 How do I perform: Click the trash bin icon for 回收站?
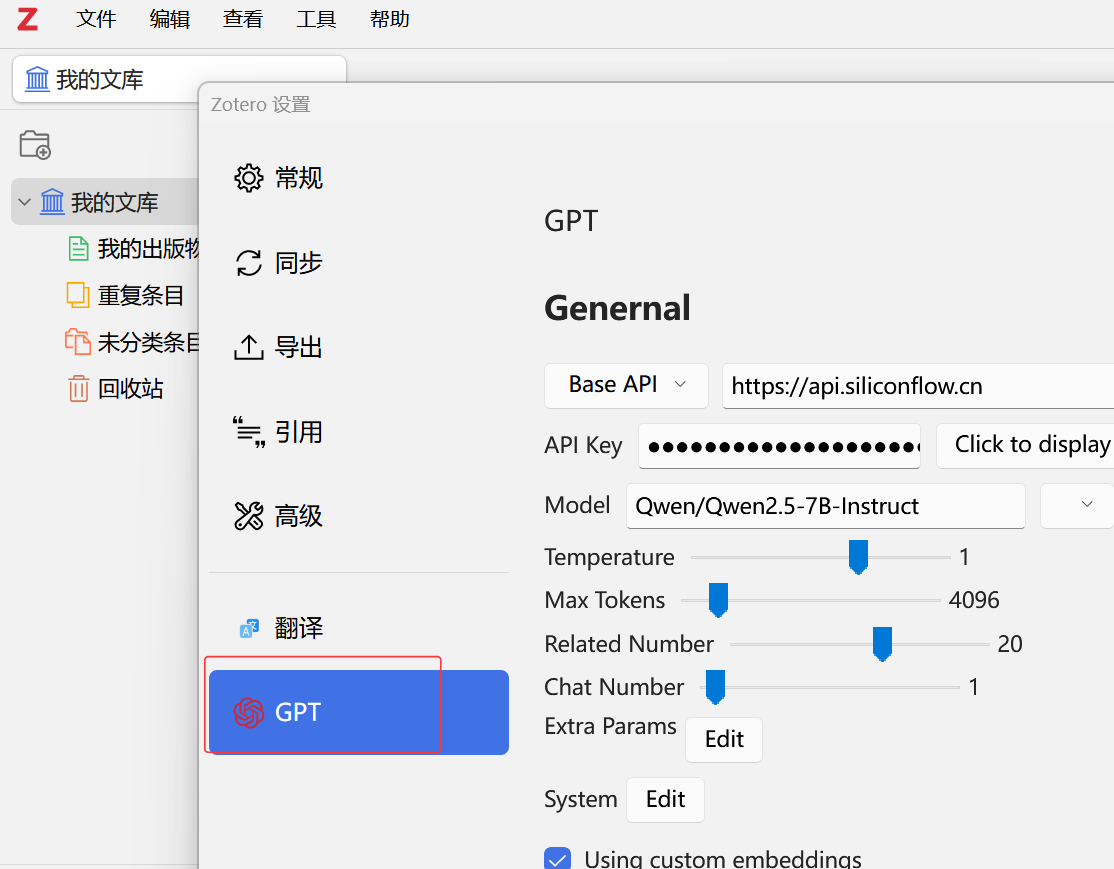(78, 389)
